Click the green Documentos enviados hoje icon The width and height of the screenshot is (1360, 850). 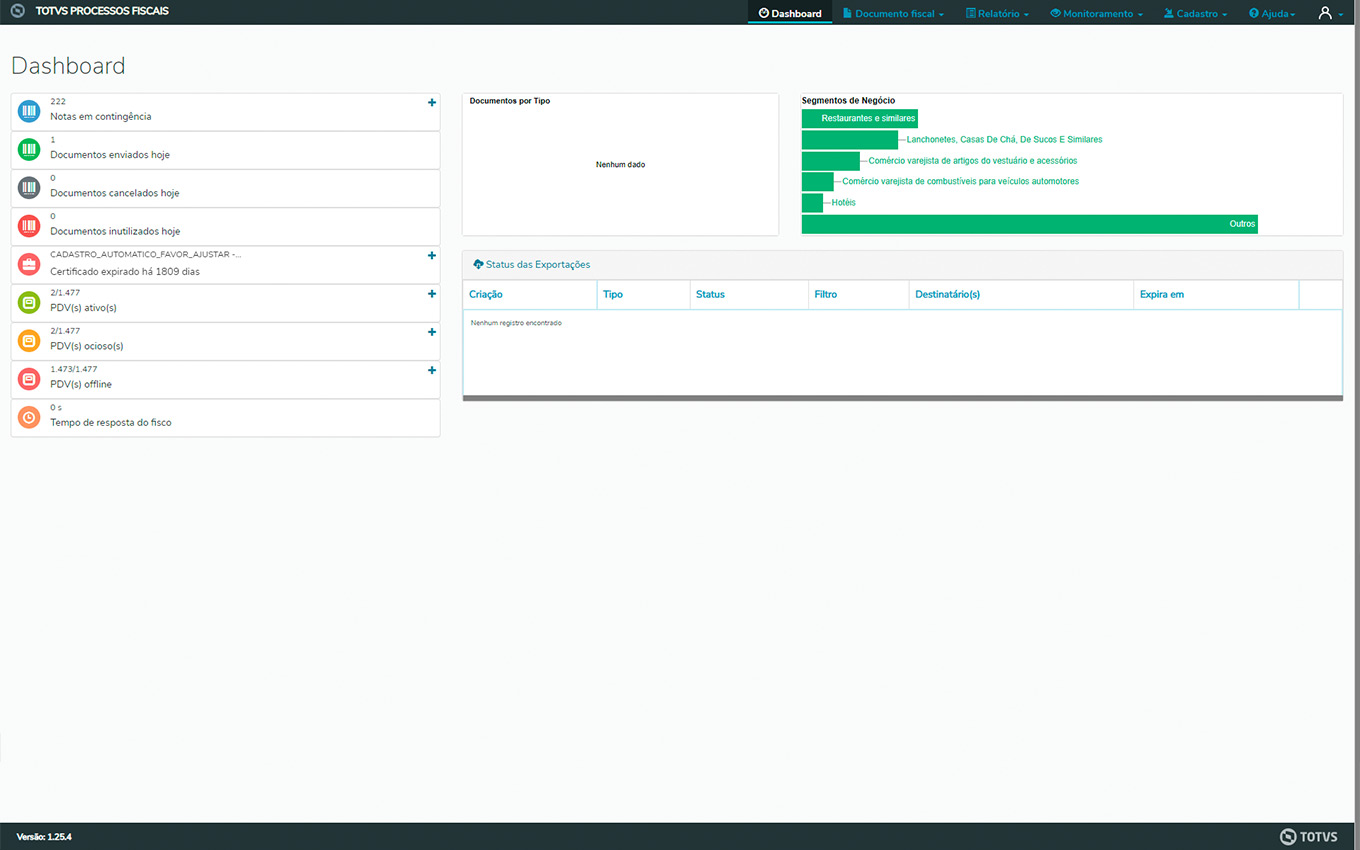coord(29,150)
